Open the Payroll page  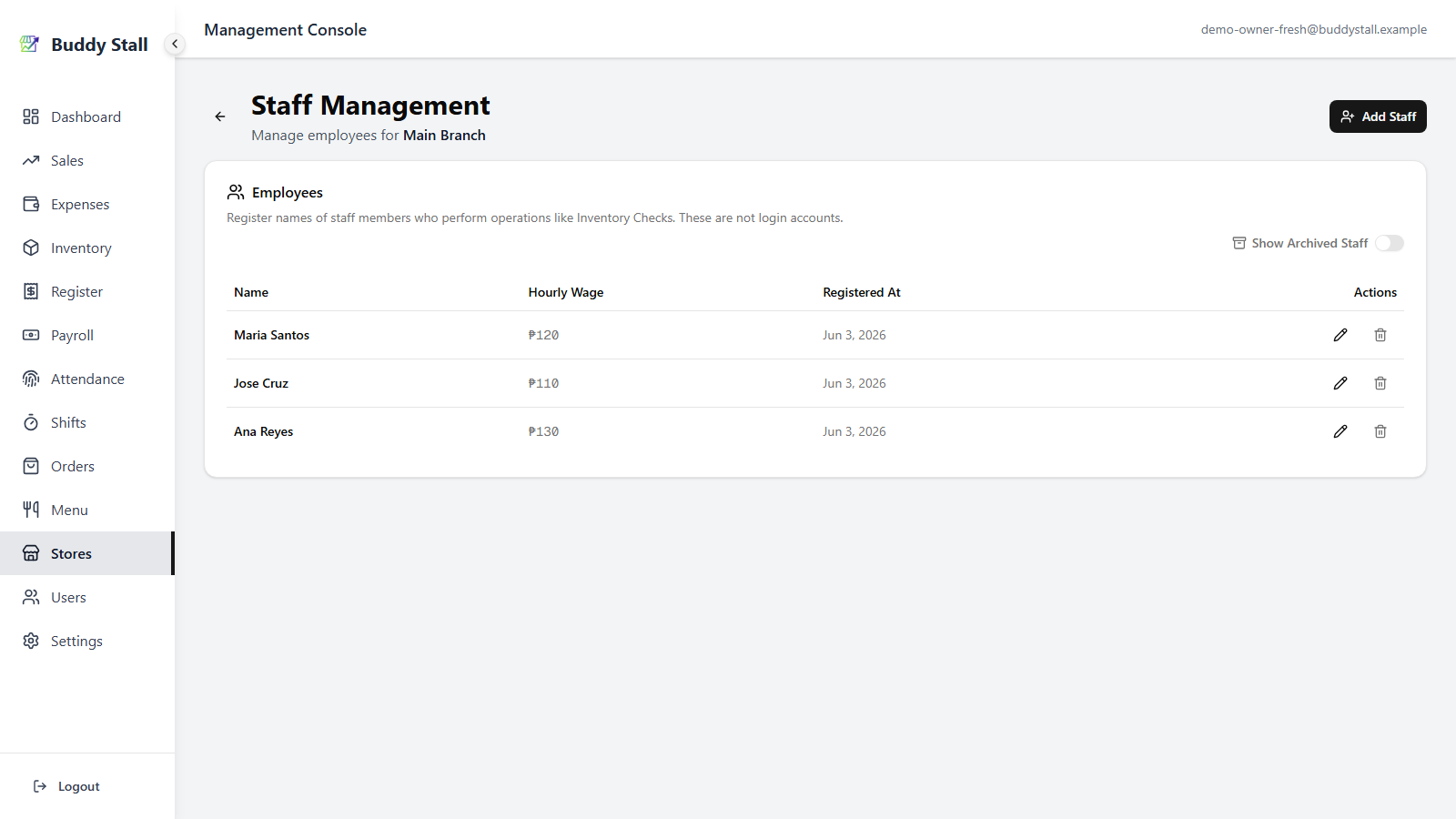87,335
